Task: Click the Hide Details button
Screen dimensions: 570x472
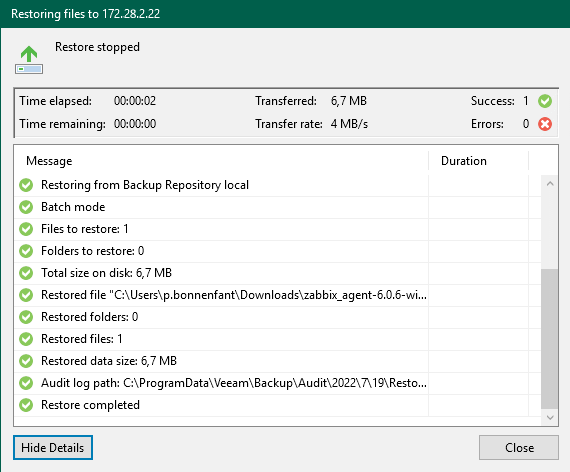Action: (53, 447)
